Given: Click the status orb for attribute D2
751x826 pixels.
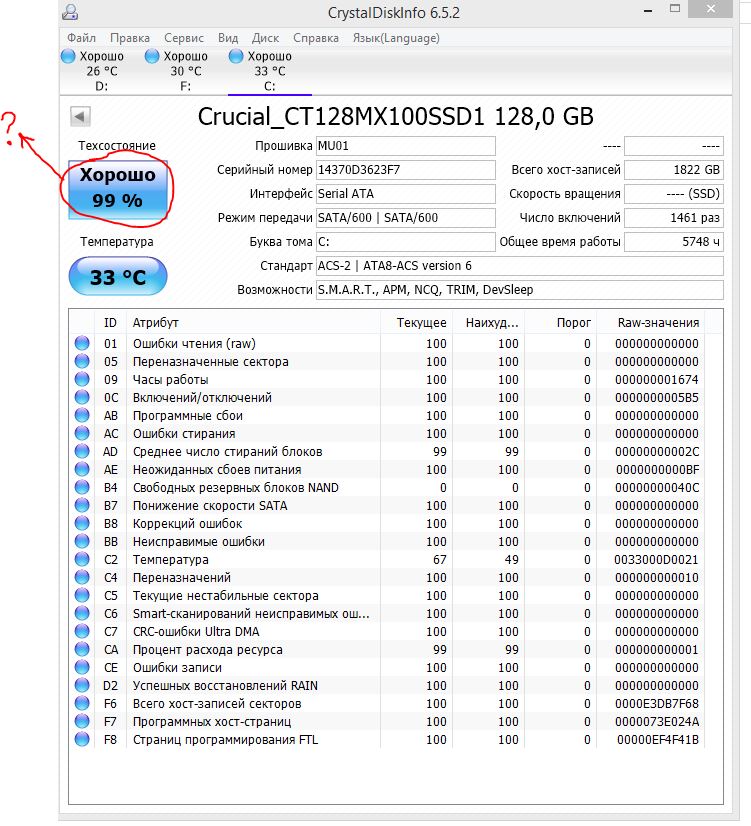Looking at the screenshot, I should (82, 685).
